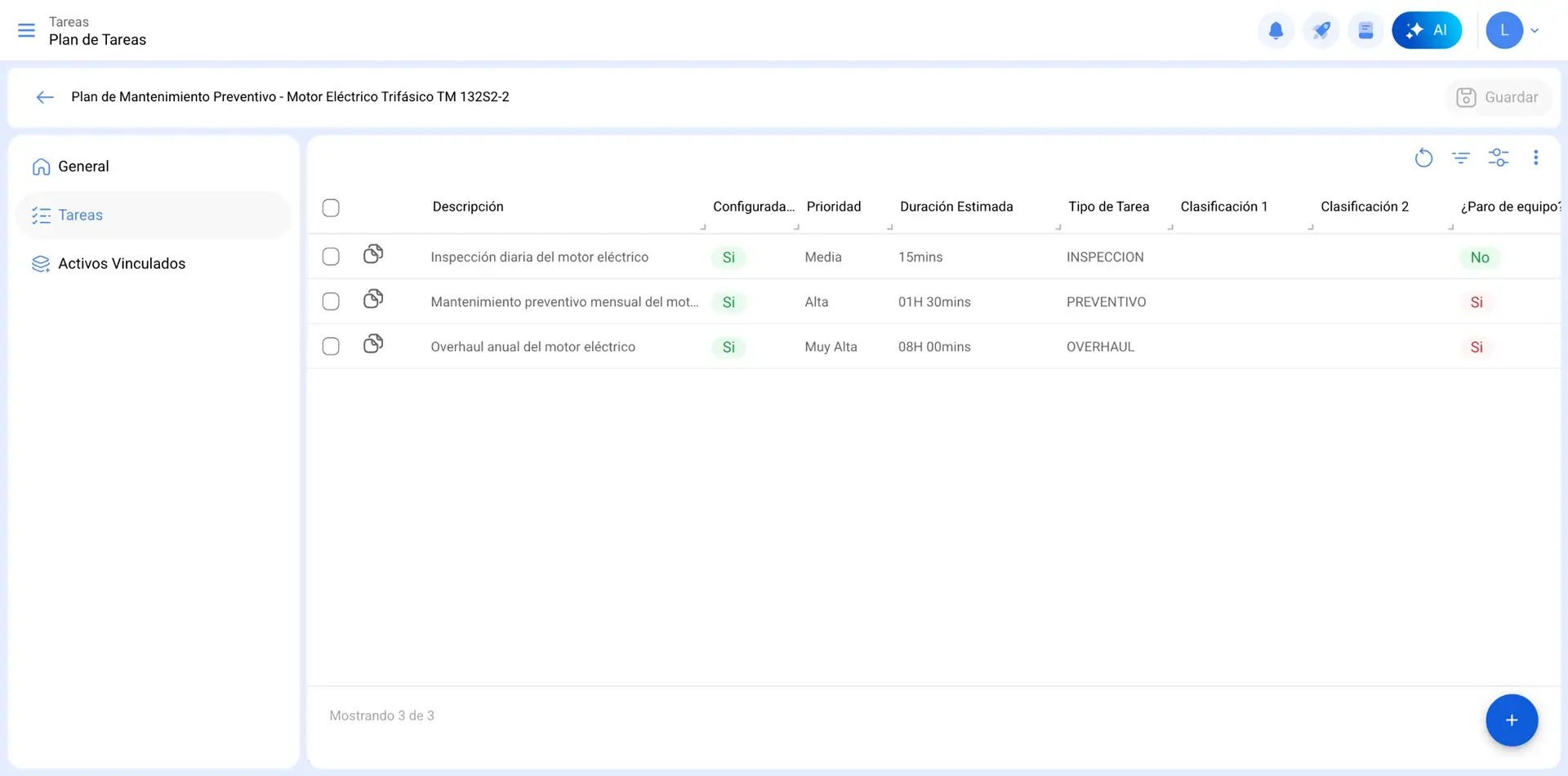The image size is (1568, 776).
Task: Open Mantenimiento preventivo mensual task description
Action: tap(564, 302)
